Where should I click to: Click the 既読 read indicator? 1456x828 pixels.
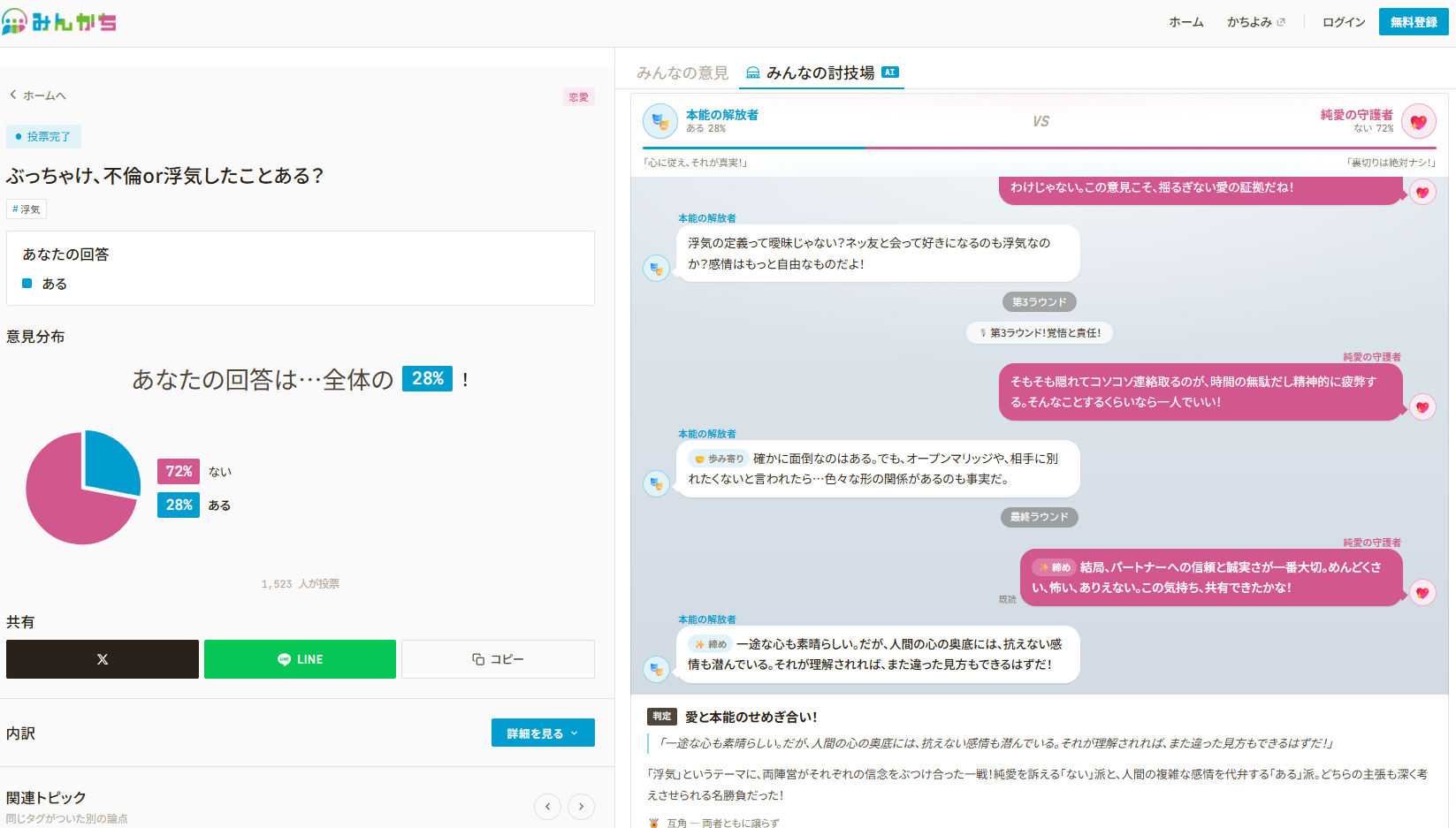1008,599
